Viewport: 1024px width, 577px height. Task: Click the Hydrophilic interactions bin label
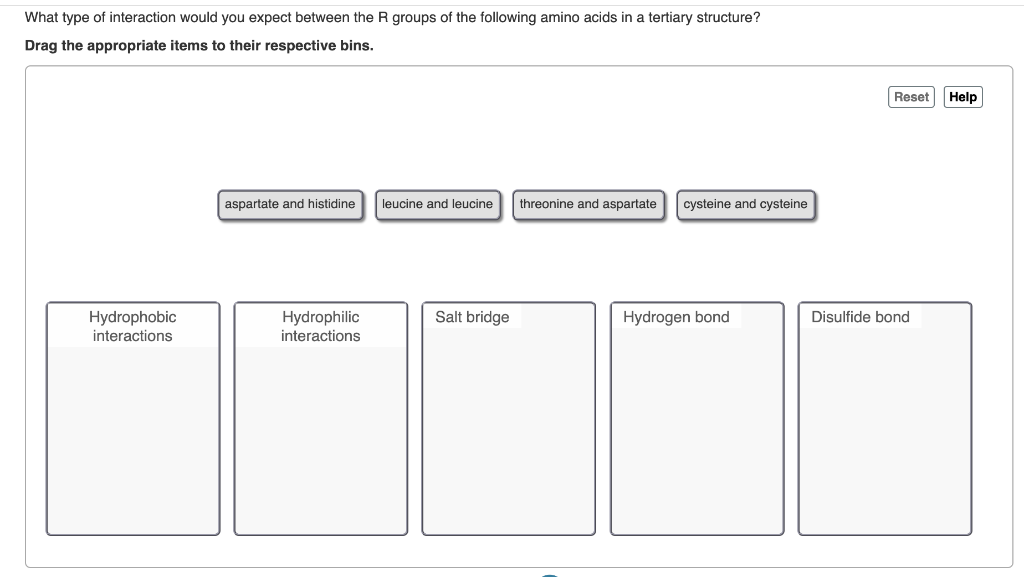click(x=320, y=326)
